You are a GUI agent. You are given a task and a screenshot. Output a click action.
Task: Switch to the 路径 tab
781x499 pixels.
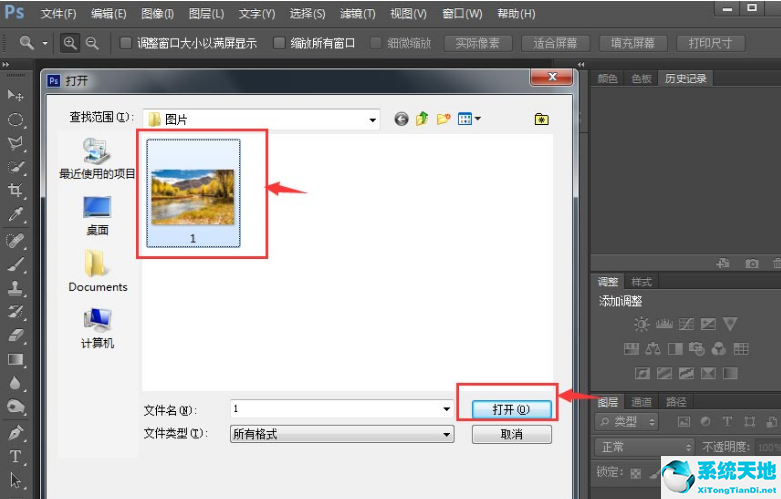[676, 401]
